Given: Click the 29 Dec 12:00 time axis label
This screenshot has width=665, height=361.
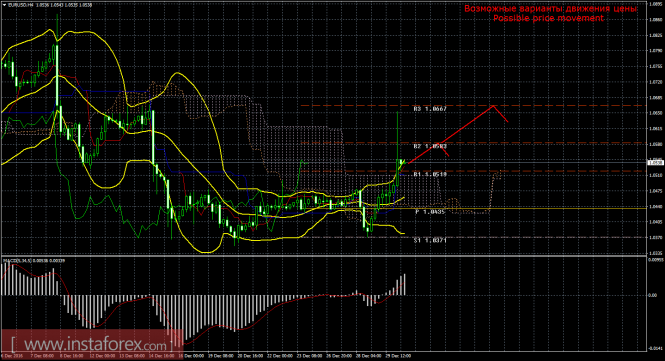Looking at the screenshot, I should coord(398,356).
